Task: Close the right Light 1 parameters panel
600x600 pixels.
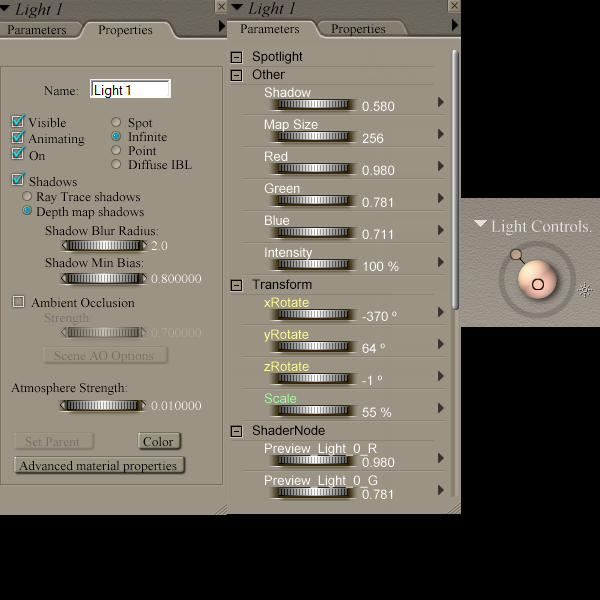Action: click(454, 6)
